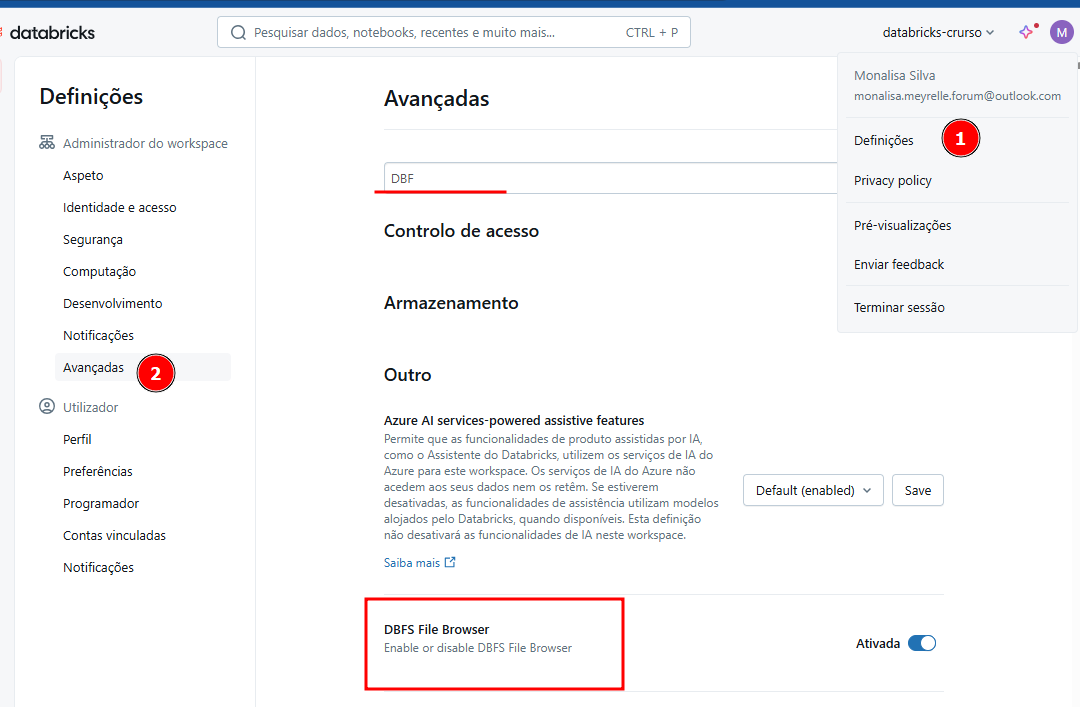Click the Monalisa Silva name
The height and width of the screenshot is (707, 1080).
coord(895,75)
